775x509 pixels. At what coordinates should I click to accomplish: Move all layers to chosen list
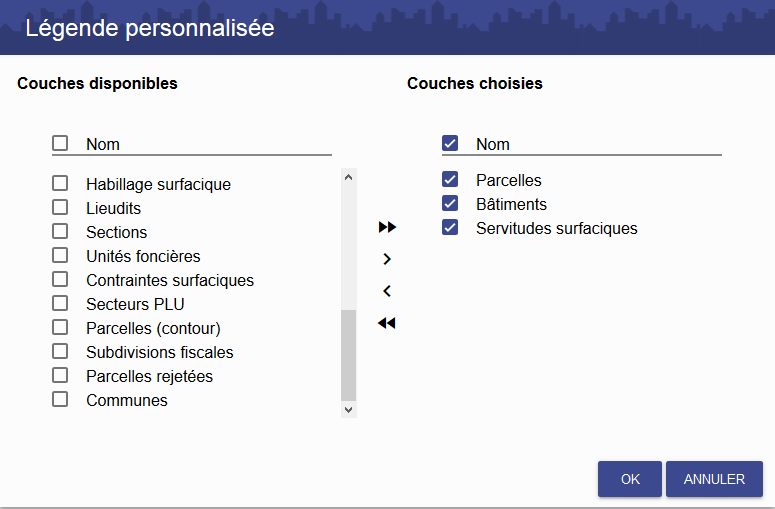click(387, 227)
